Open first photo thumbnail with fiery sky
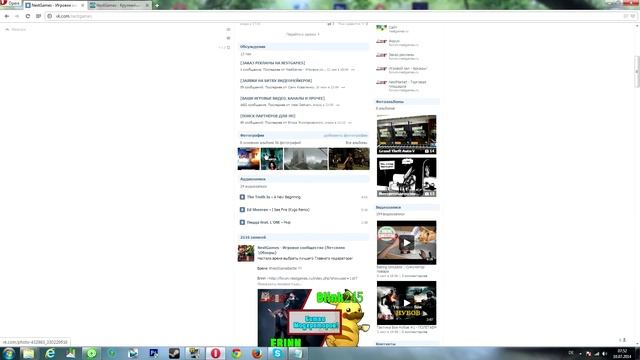 pyautogui.click(x=249, y=159)
